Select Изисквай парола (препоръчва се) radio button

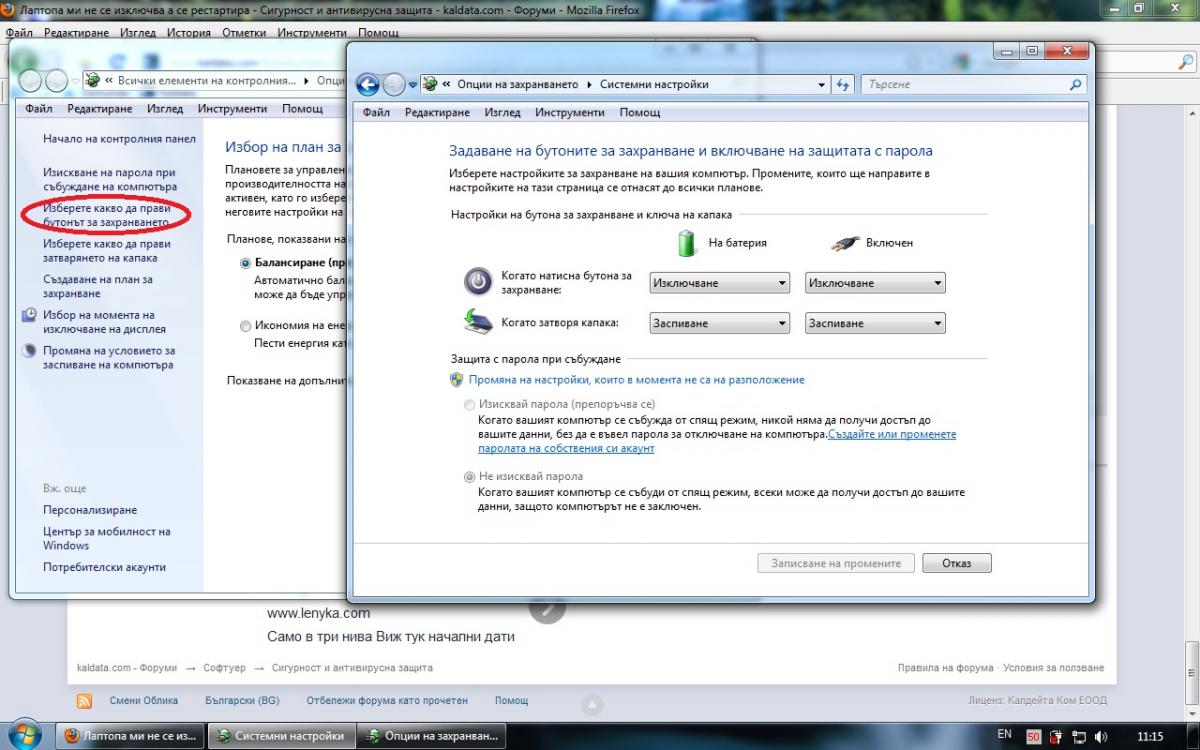pyautogui.click(x=470, y=405)
